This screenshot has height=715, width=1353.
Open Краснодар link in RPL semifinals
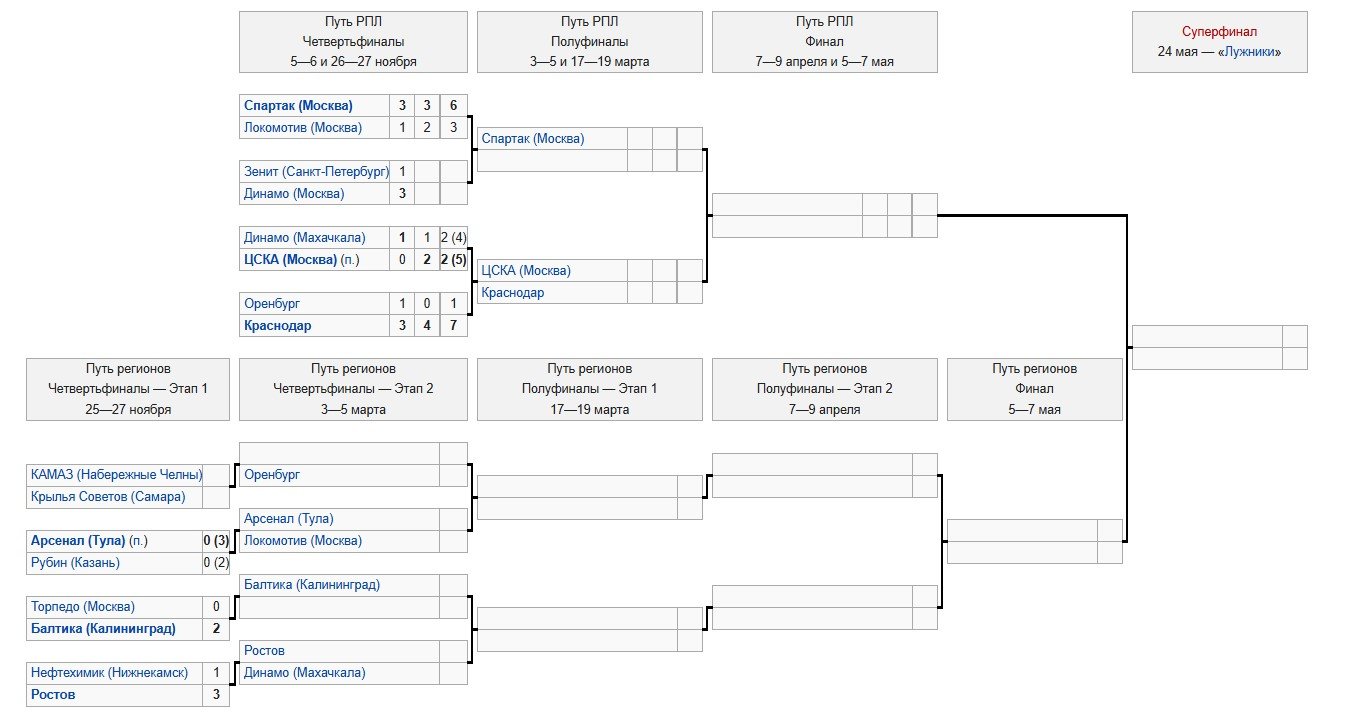pyautogui.click(x=512, y=293)
